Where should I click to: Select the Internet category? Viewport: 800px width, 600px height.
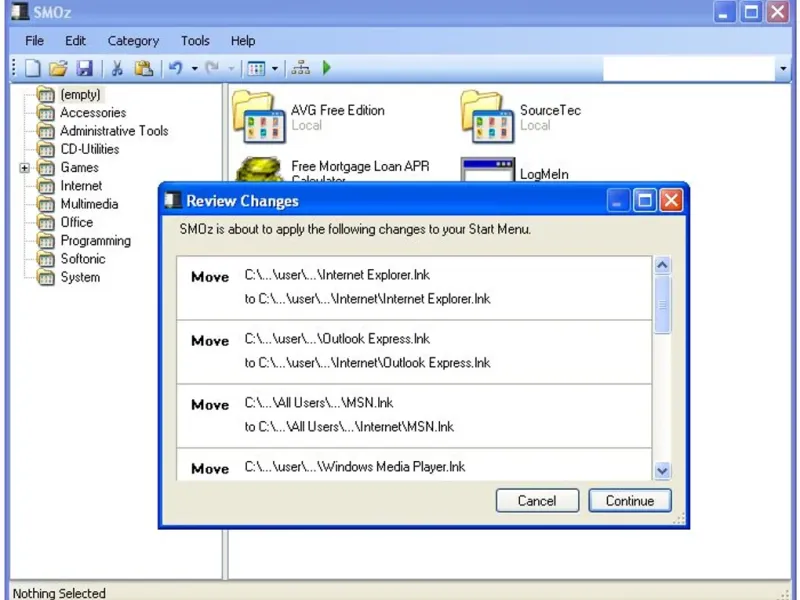tap(81, 186)
